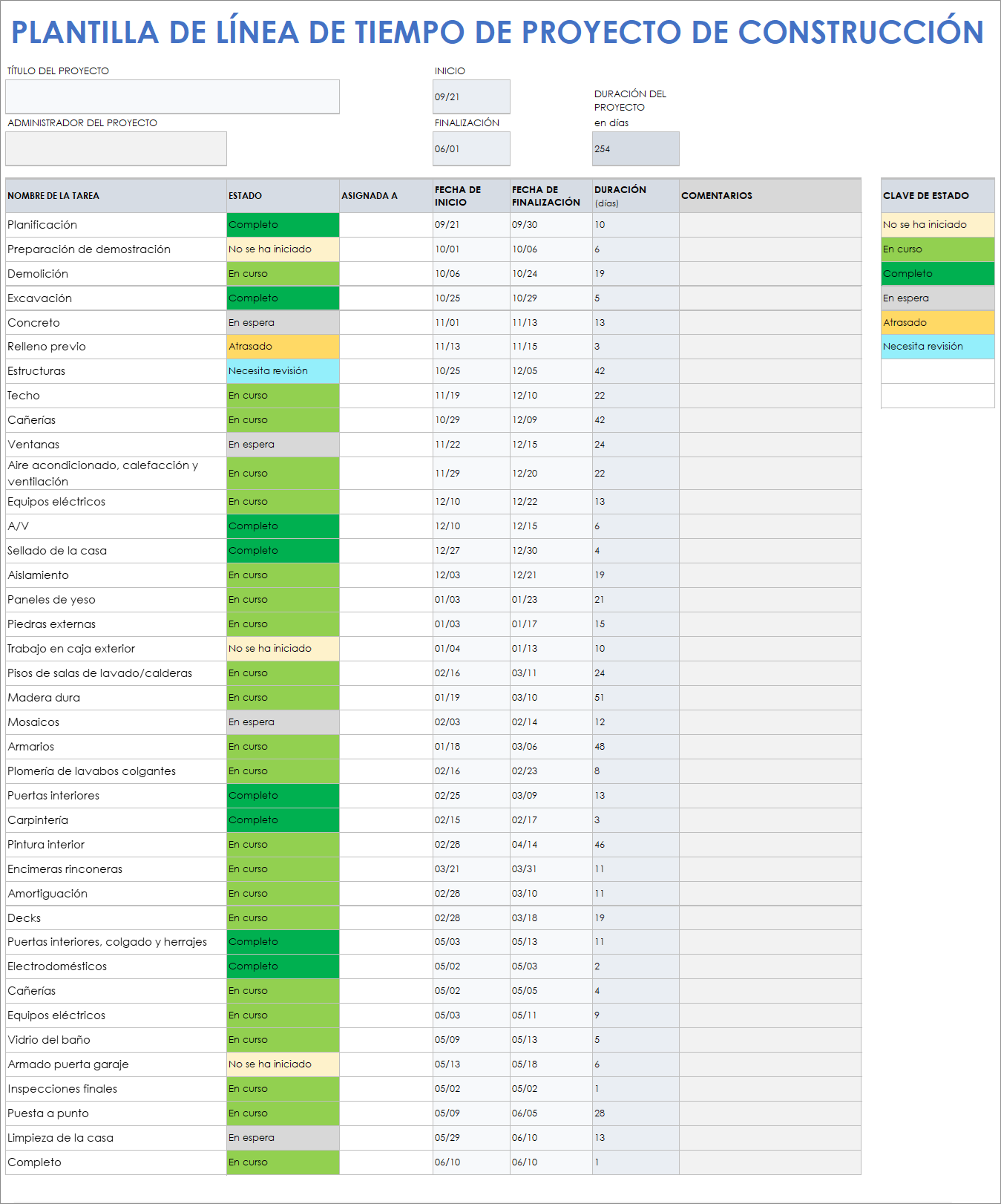Image resolution: width=1001 pixels, height=1204 pixels.
Task: Click the Administrador del proyecto input field
Action: (116, 148)
